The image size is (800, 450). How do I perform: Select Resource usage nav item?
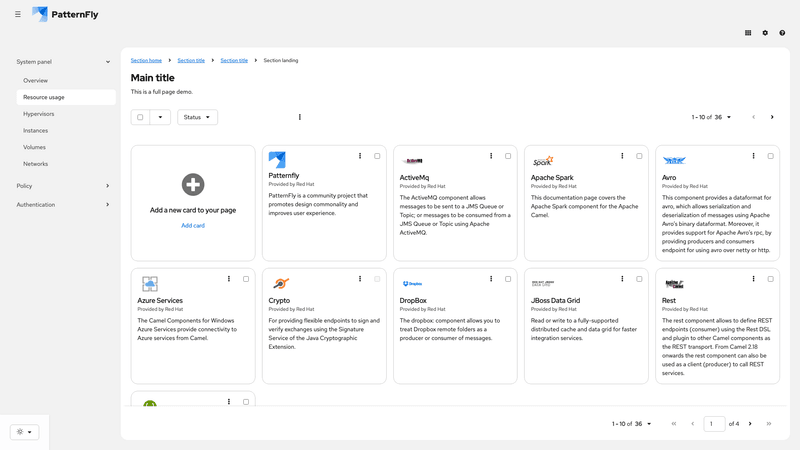pyautogui.click(x=66, y=97)
